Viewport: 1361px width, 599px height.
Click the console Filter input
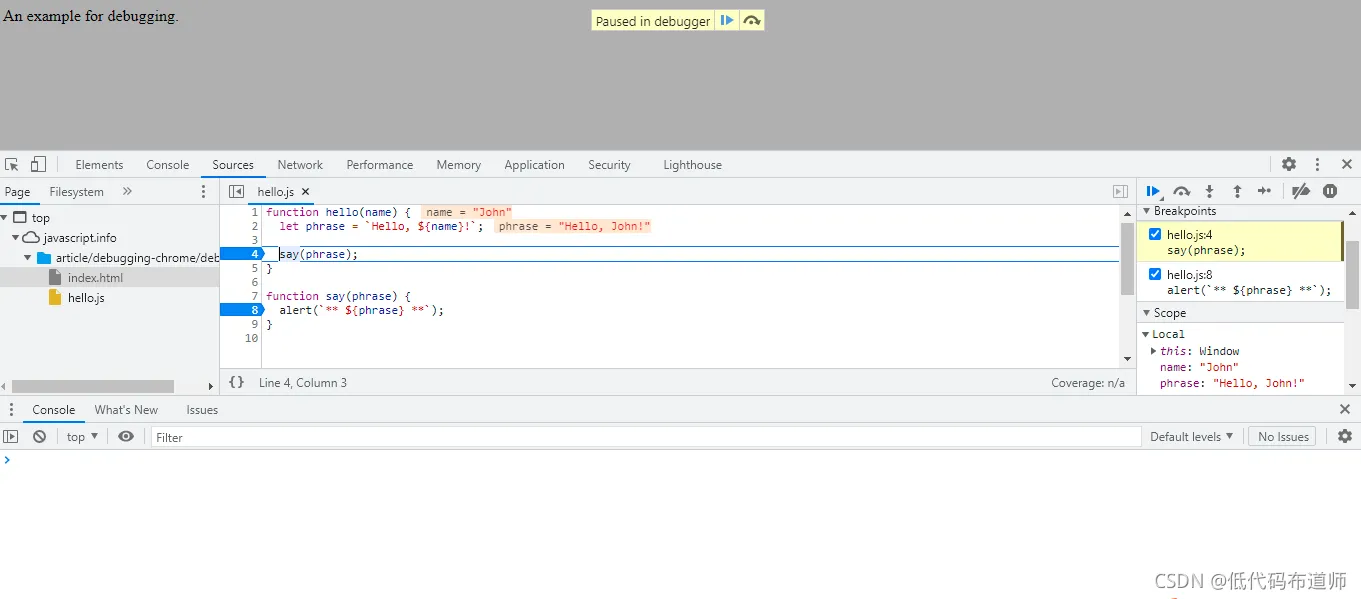646,437
